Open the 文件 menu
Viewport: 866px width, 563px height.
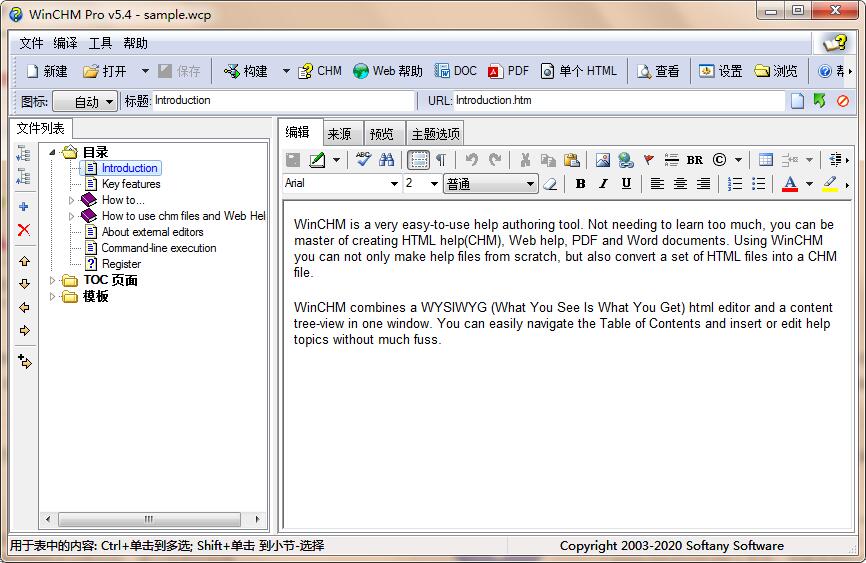[31, 43]
